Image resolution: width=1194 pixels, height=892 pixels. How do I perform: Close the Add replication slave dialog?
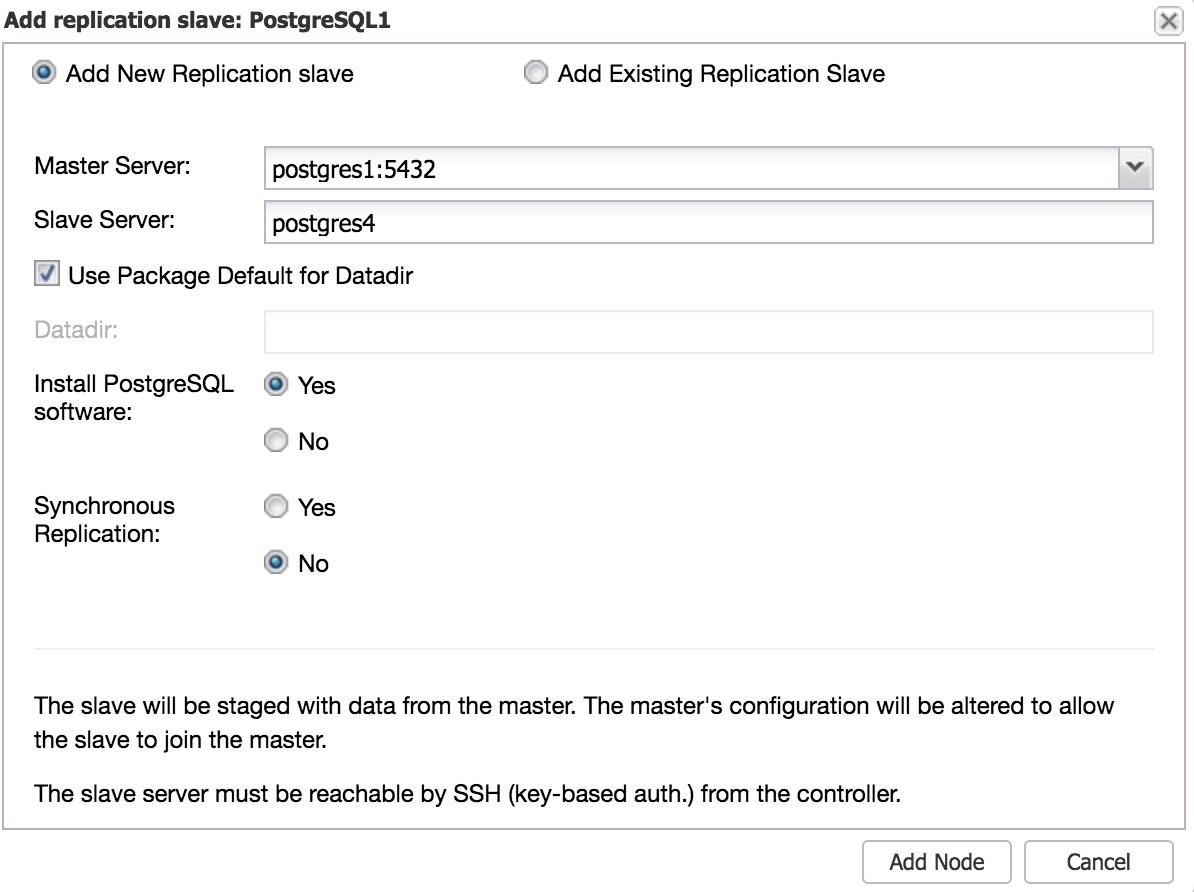(x=1168, y=21)
